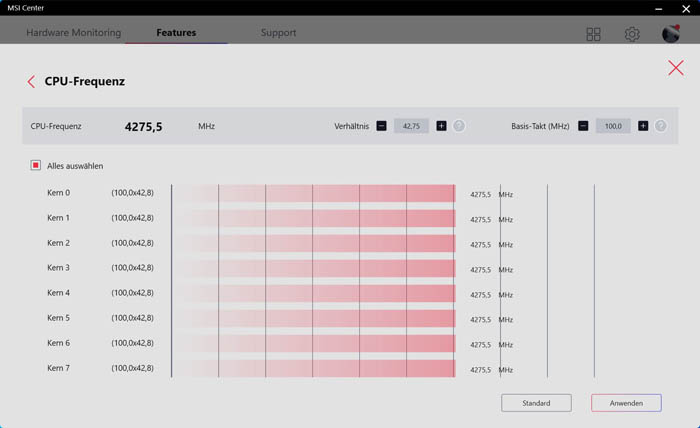This screenshot has width=700, height=428.
Task: Click help icon next to Basis-Takt
Action: 661,126
